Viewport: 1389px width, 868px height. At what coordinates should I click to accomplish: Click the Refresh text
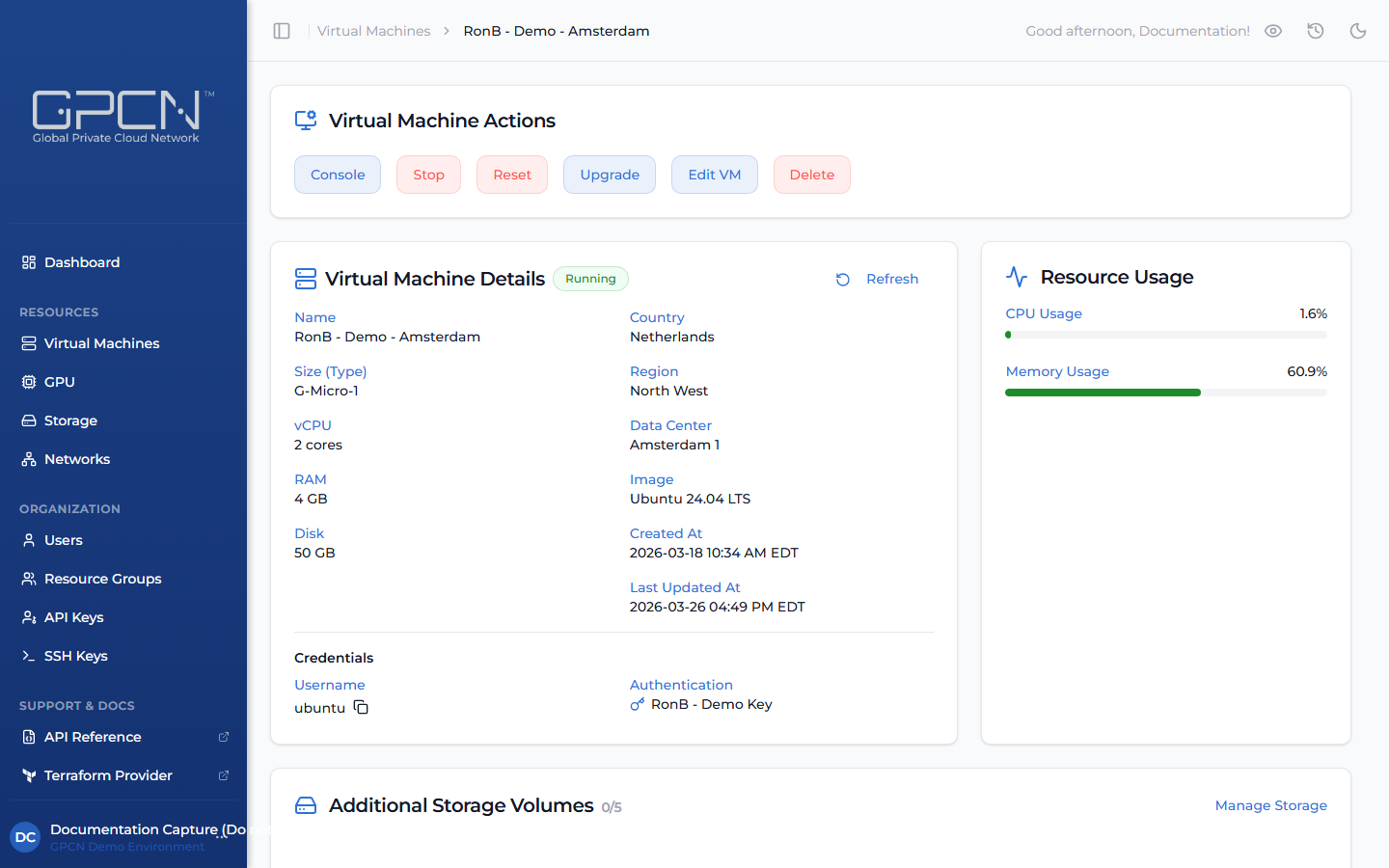pyautogui.click(x=892, y=279)
